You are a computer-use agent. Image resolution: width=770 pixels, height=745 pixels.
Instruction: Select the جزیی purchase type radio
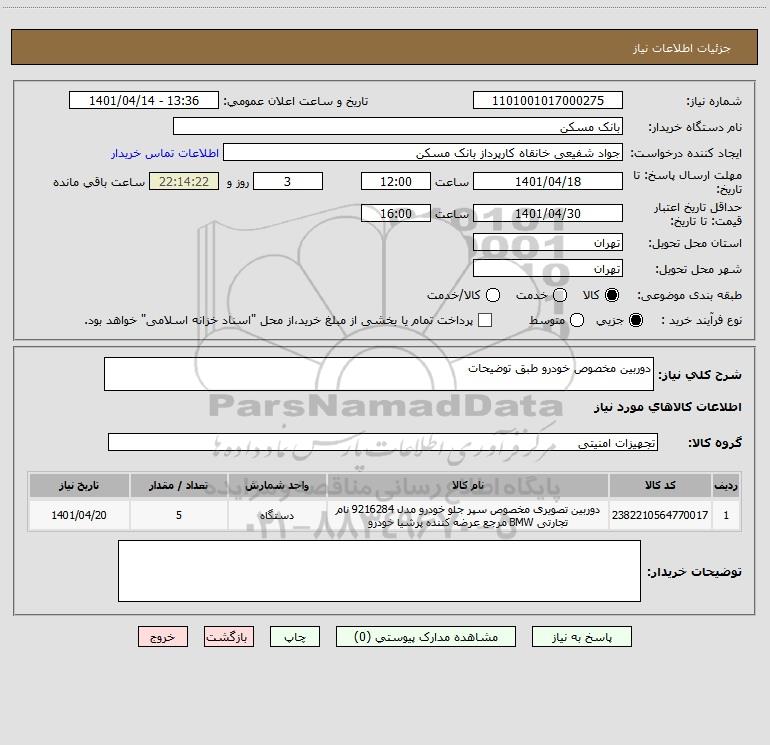pos(636,320)
